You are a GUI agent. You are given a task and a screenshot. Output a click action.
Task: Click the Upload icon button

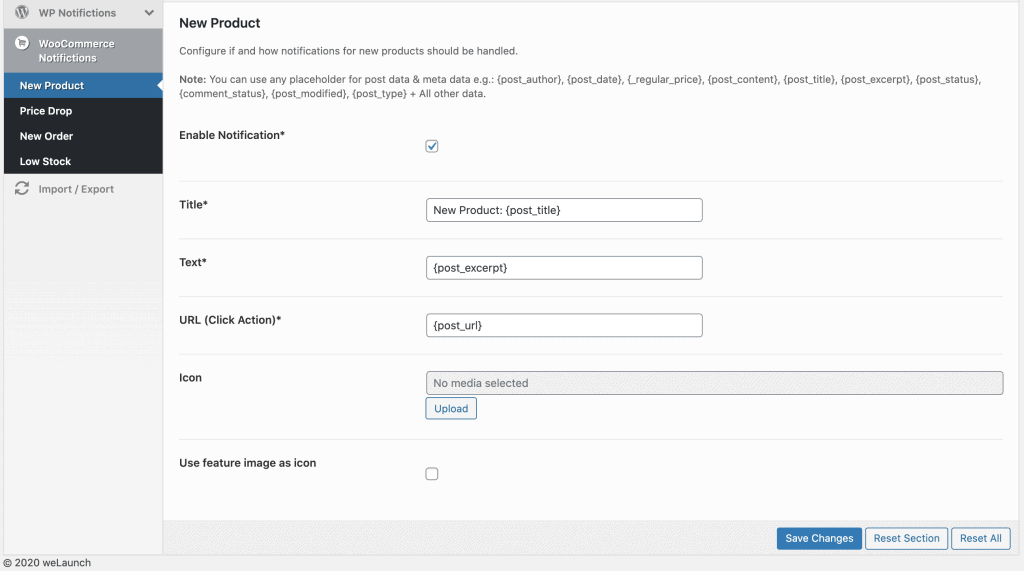coord(451,409)
